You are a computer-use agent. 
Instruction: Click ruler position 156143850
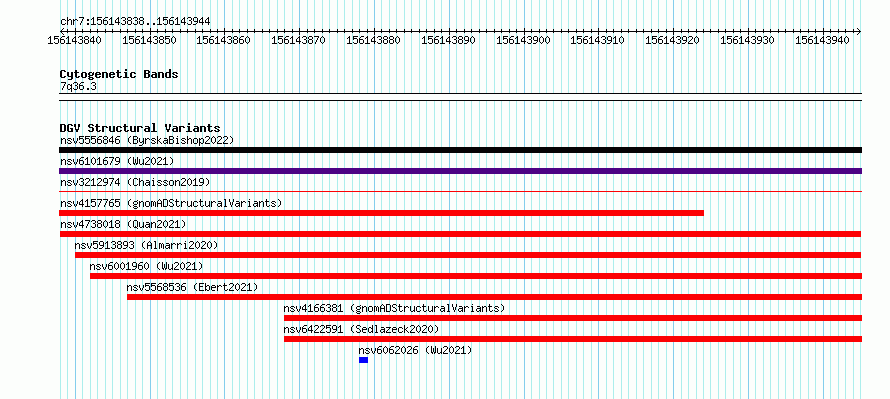149,40
